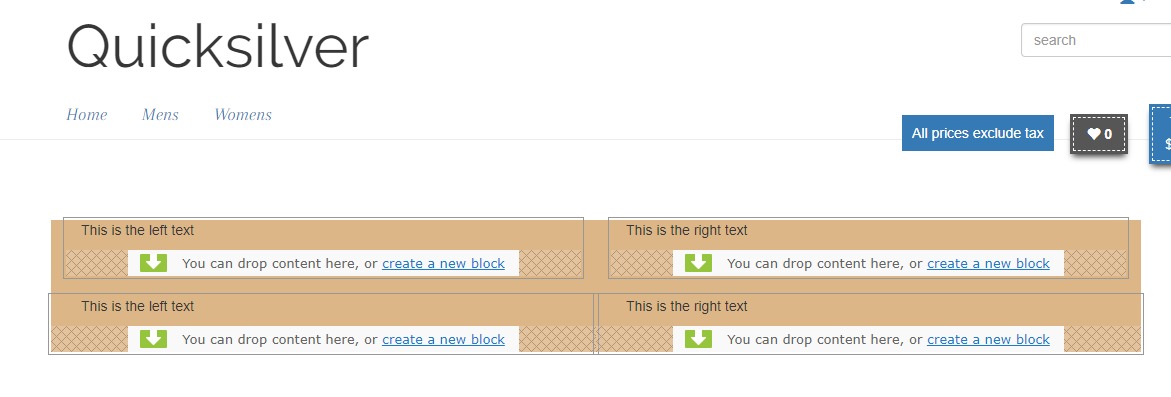Click green drop arrow in lower left content area
This screenshot has height=397, width=1171.
(x=153, y=339)
